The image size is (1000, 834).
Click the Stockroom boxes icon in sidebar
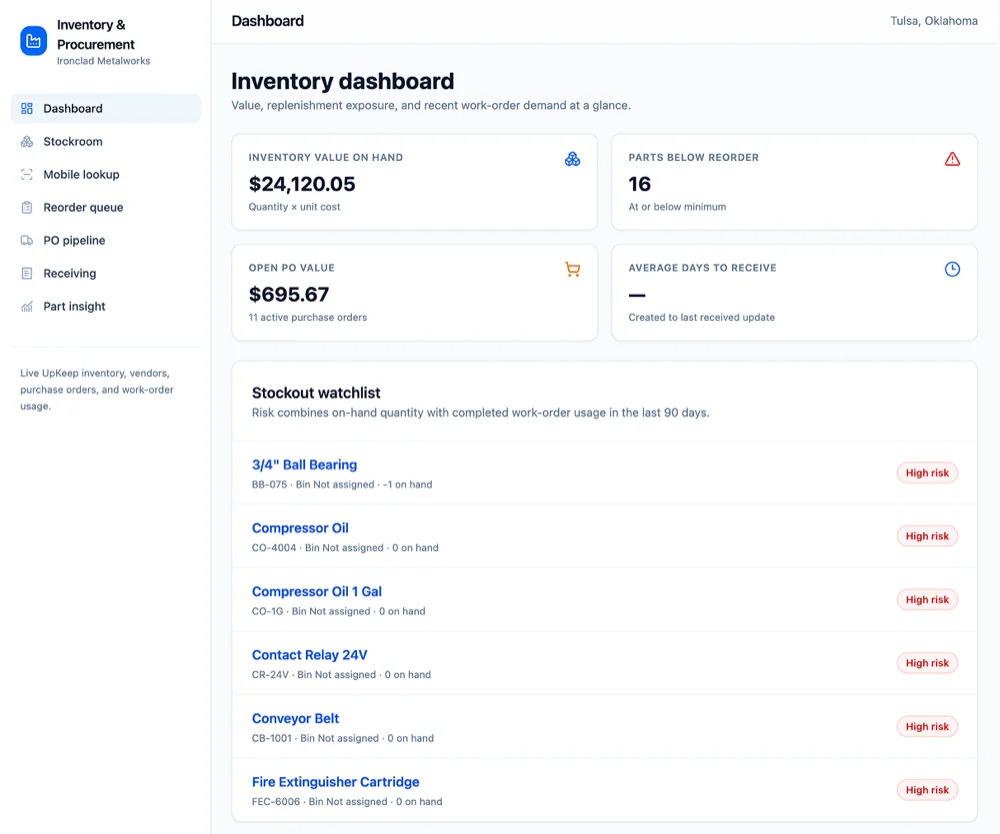(27, 142)
